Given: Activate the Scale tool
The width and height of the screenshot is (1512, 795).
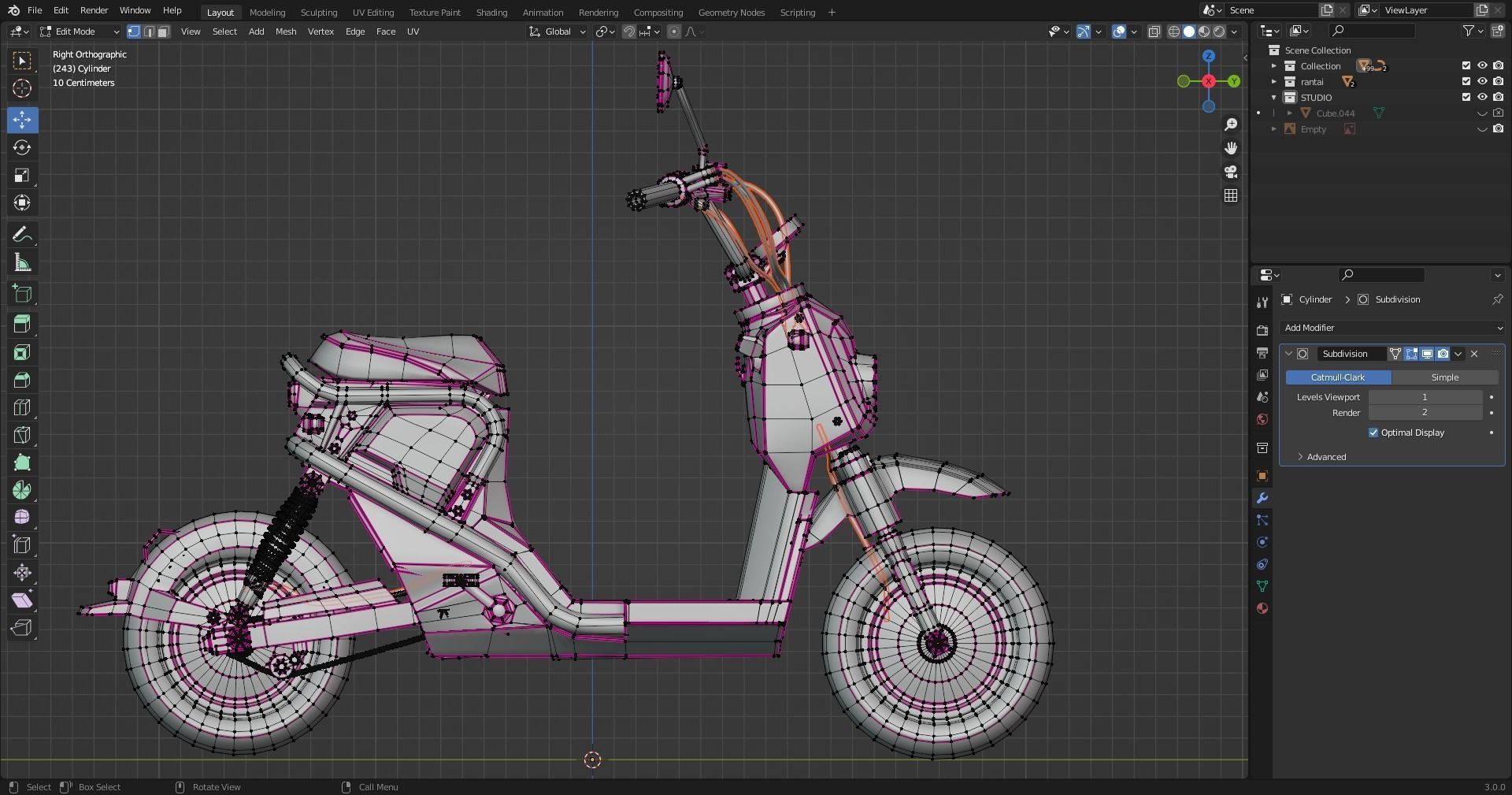Looking at the screenshot, I should (22, 175).
